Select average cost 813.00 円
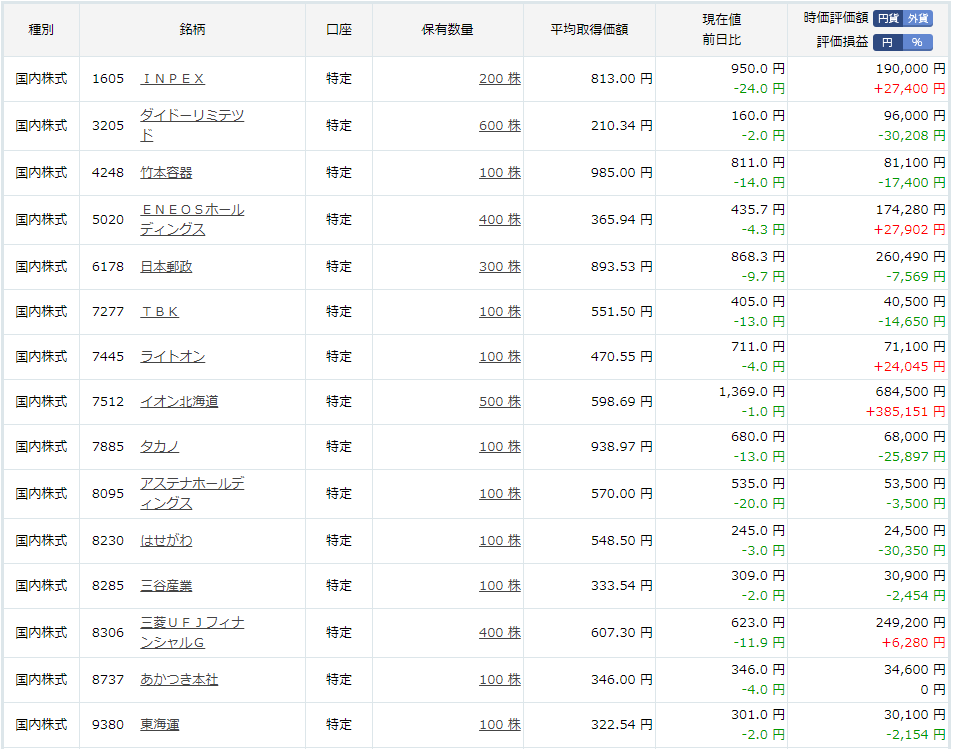Viewport: 953px width, 749px height. tap(621, 79)
